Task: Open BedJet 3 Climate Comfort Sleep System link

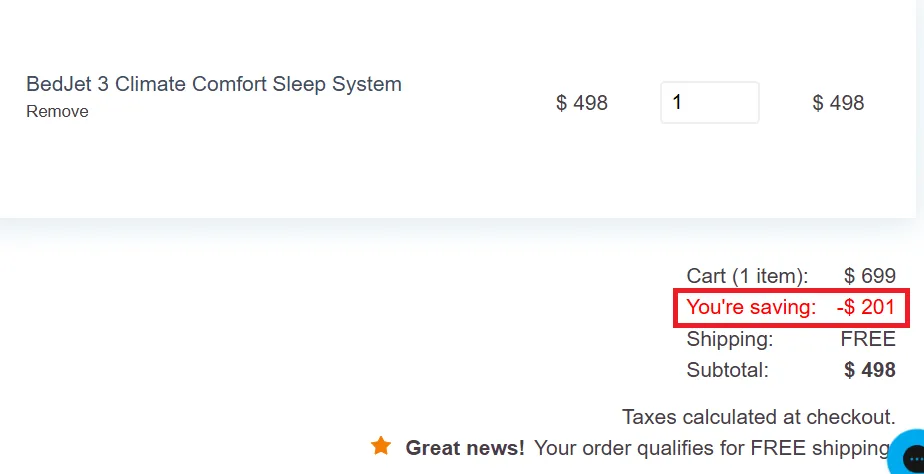Action: [214, 84]
